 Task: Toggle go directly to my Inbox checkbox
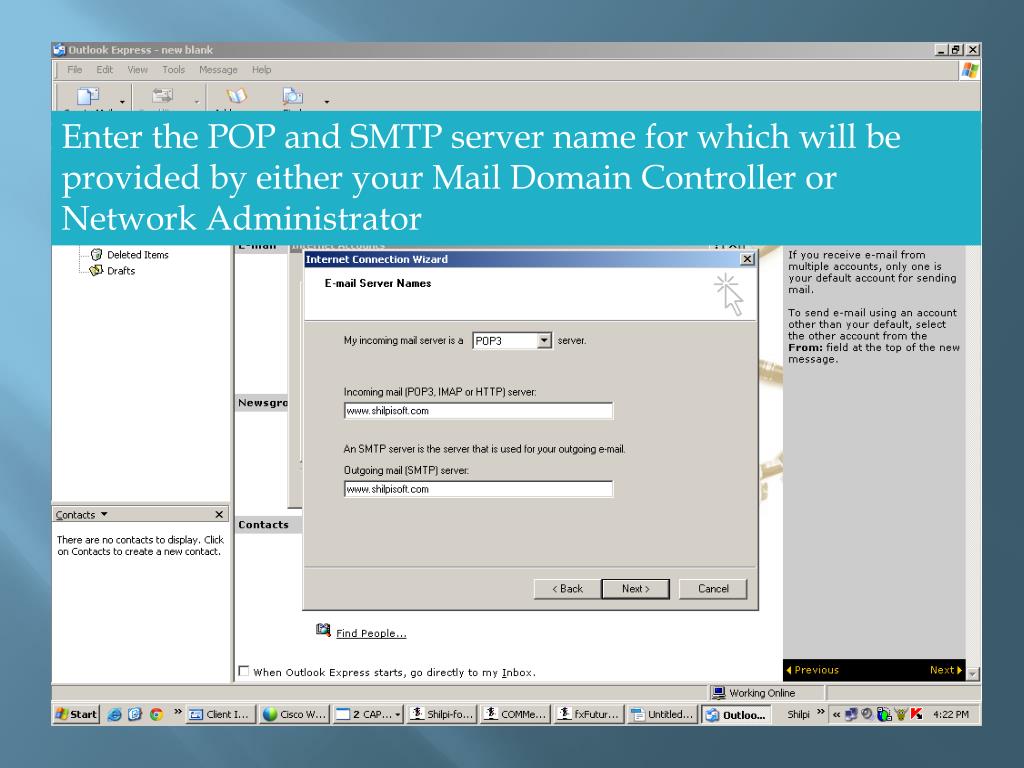[244, 671]
